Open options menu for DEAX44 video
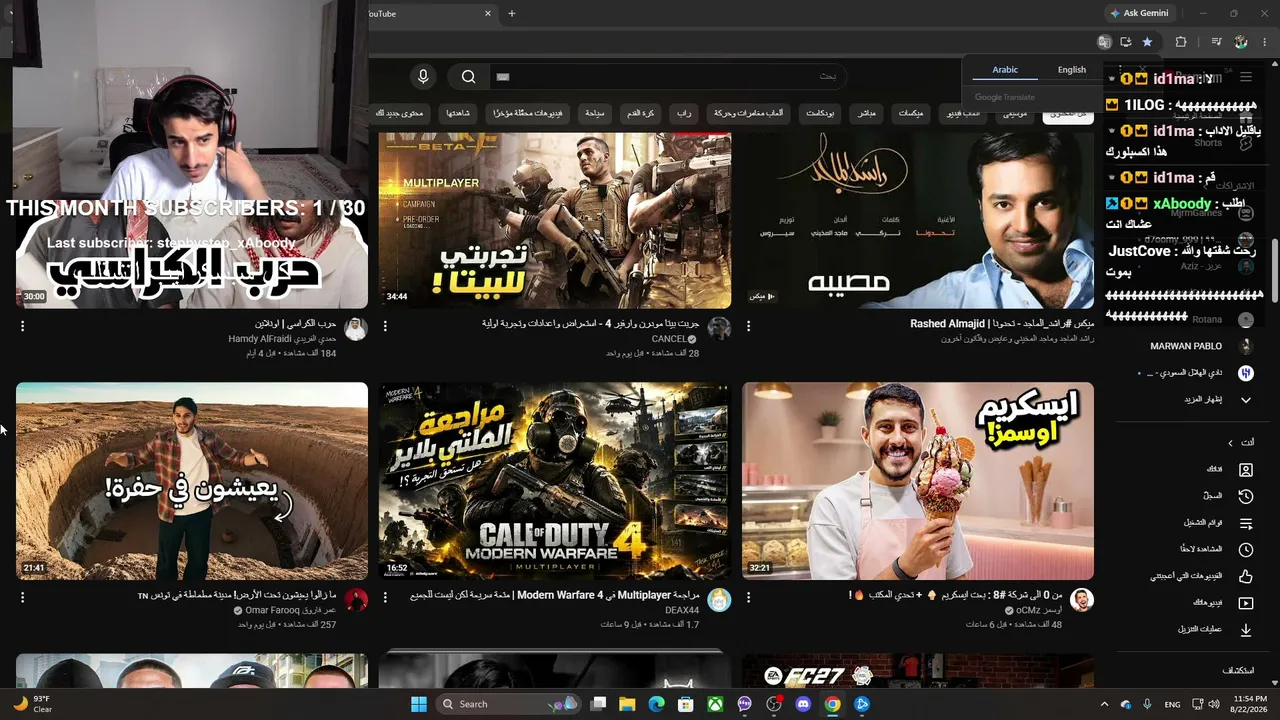 click(385, 597)
